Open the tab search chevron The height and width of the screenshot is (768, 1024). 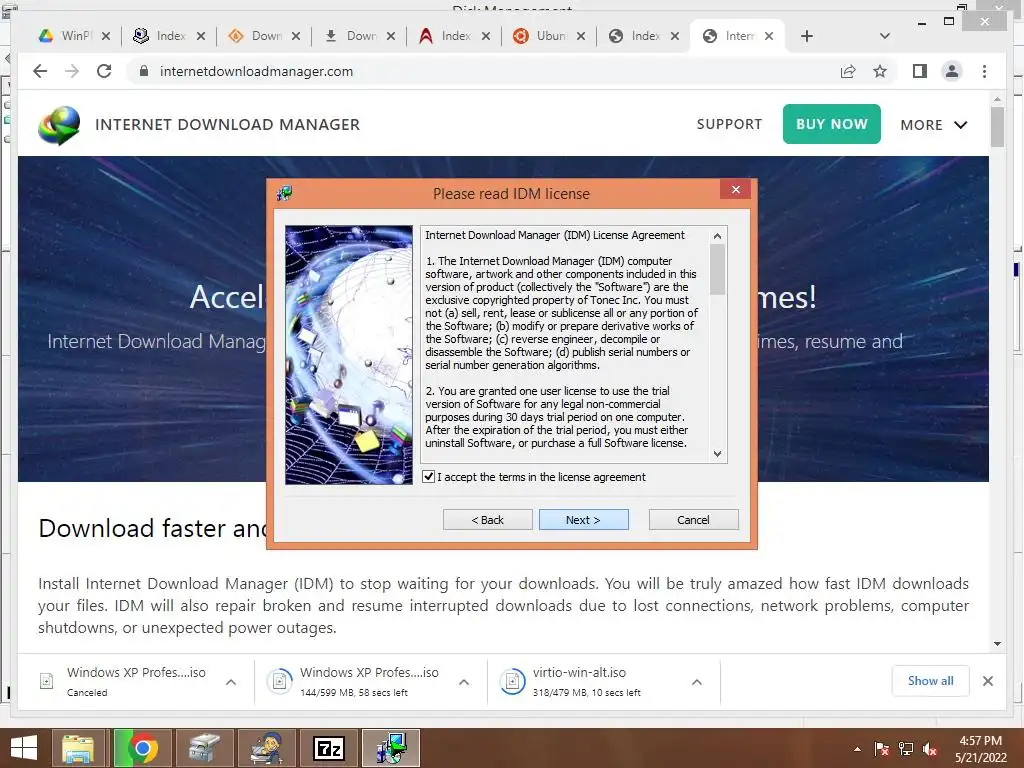(x=885, y=36)
